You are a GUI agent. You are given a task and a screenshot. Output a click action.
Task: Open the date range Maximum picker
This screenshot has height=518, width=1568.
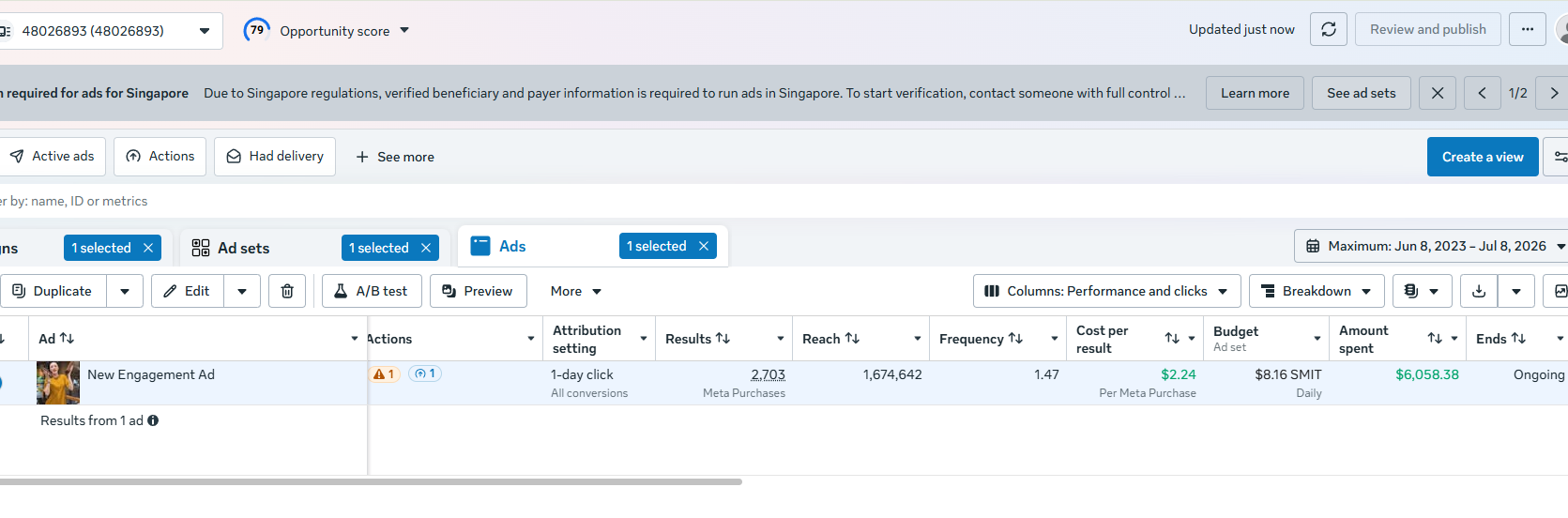1431,246
